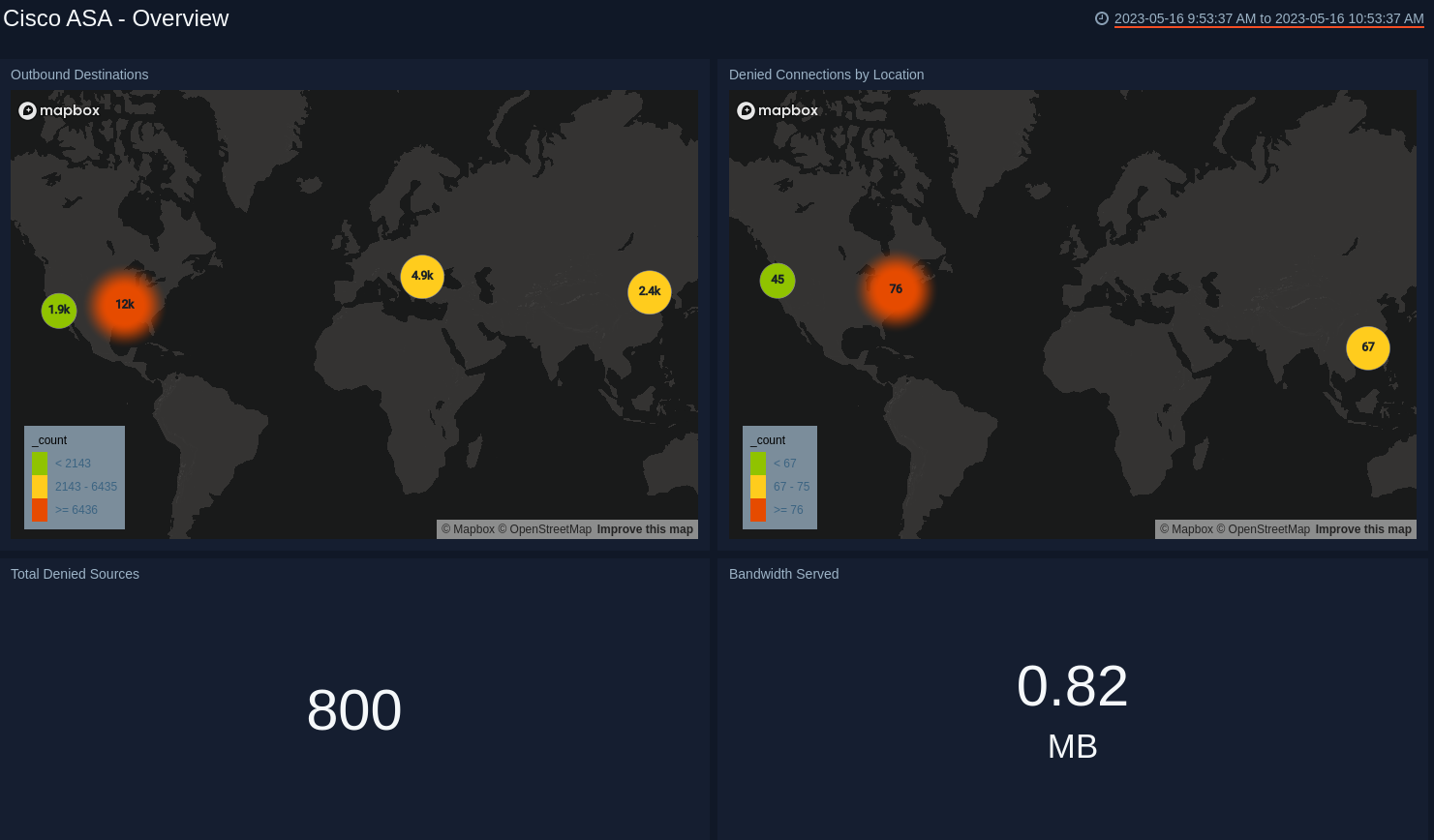The height and width of the screenshot is (840, 1434).
Task: Click the Mapbox logo on Denied Connections map
Action: [778, 110]
